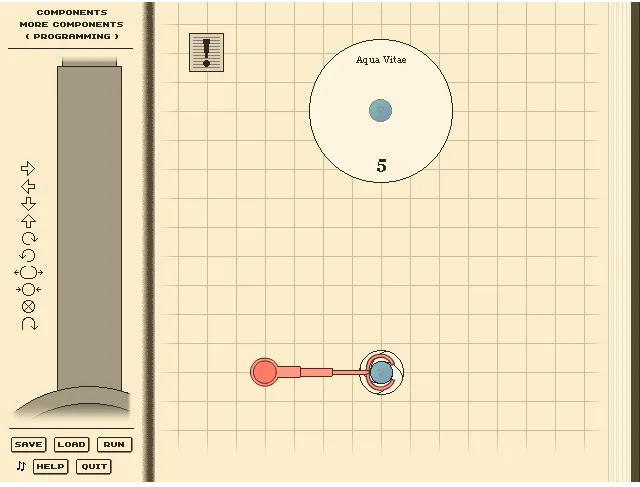Switch to the Programming tab

(x=72, y=36)
